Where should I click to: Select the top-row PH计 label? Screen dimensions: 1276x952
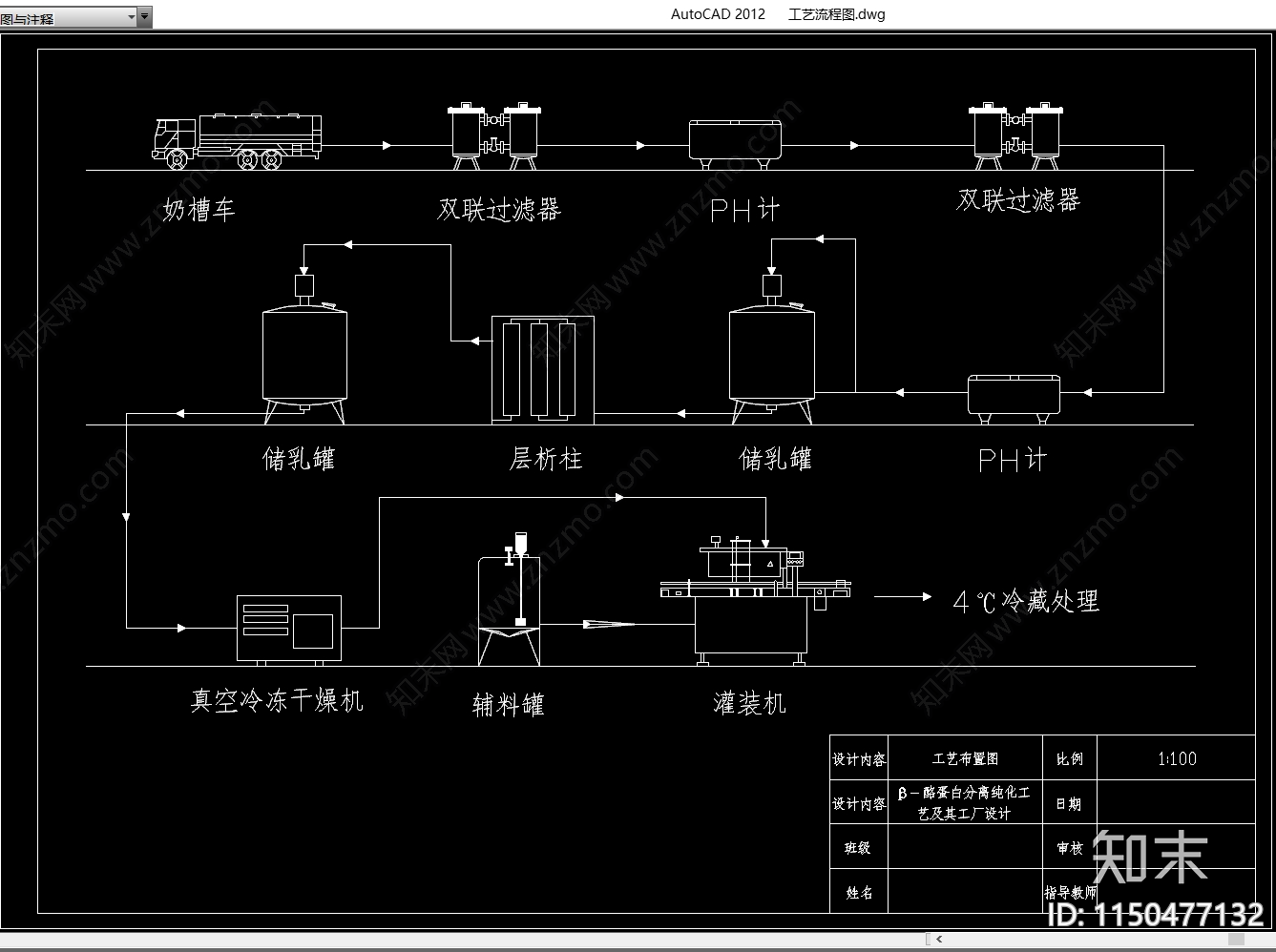pos(744,210)
